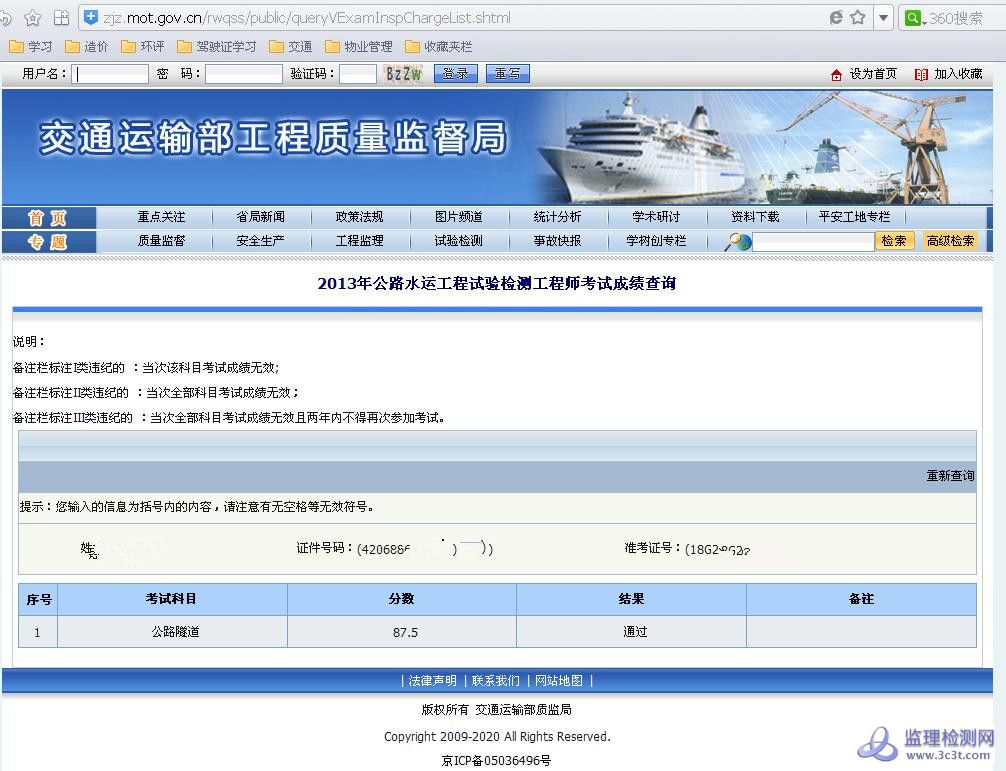Screen dimensions: 1006x771
Task: Expand the address bar dropdown arrow
Action: tap(883, 18)
